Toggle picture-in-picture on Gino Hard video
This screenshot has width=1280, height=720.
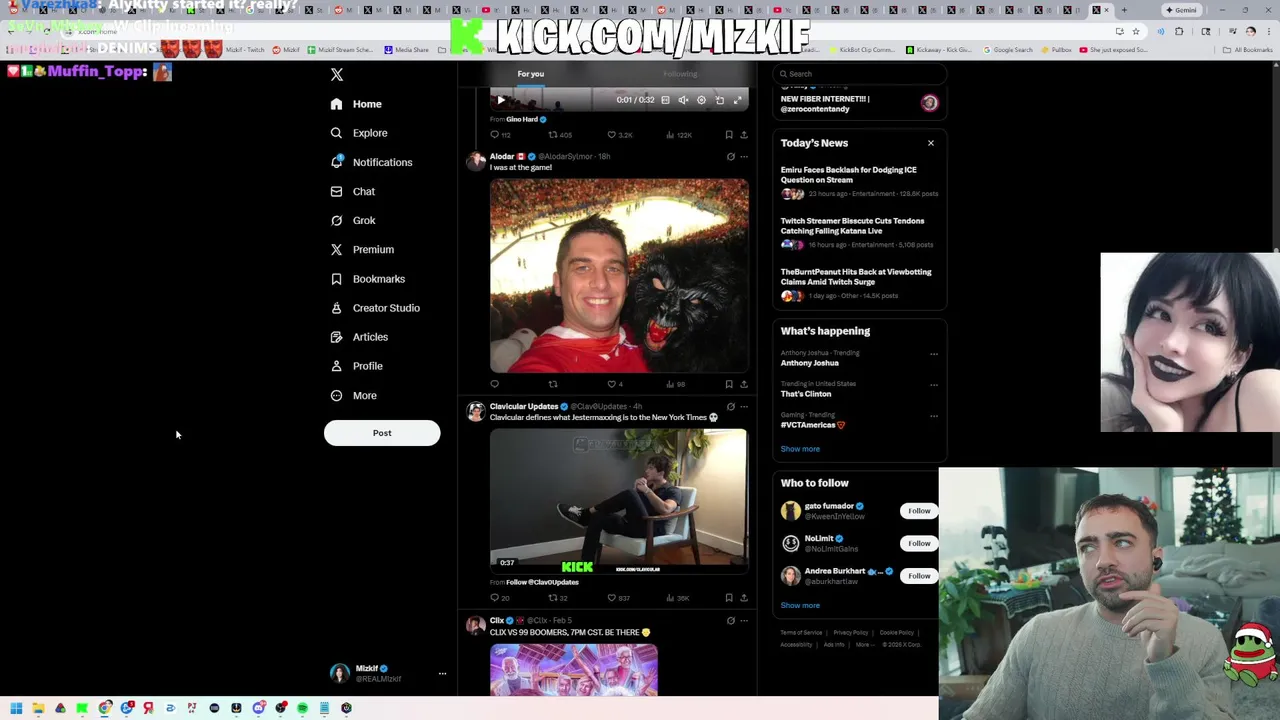(720, 100)
